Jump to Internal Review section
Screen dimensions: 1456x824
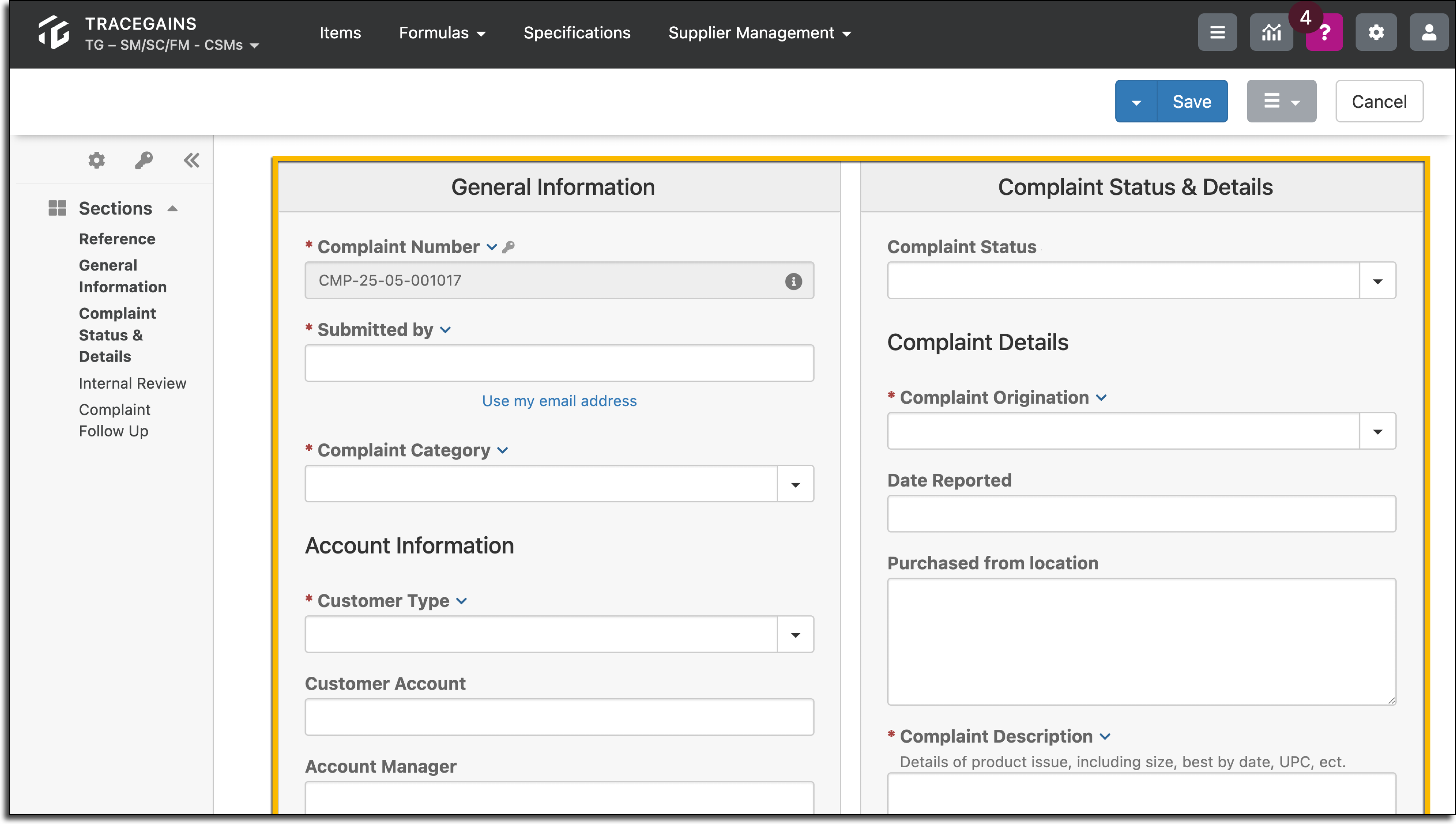[x=133, y=384]
